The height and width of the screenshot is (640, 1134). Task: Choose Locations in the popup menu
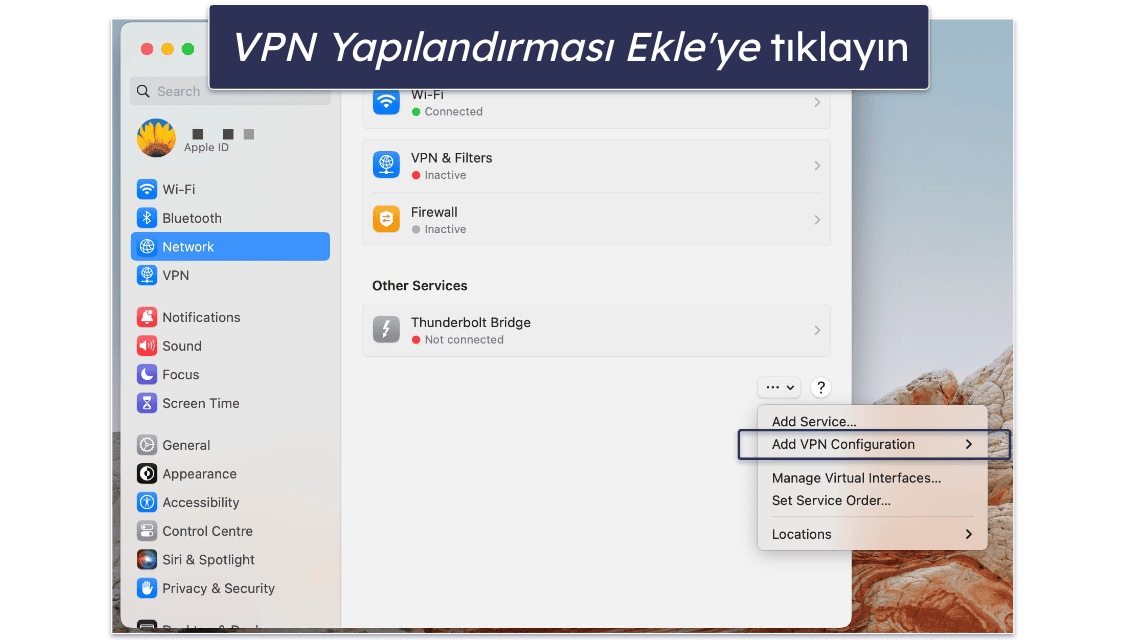tap(801, 534)
